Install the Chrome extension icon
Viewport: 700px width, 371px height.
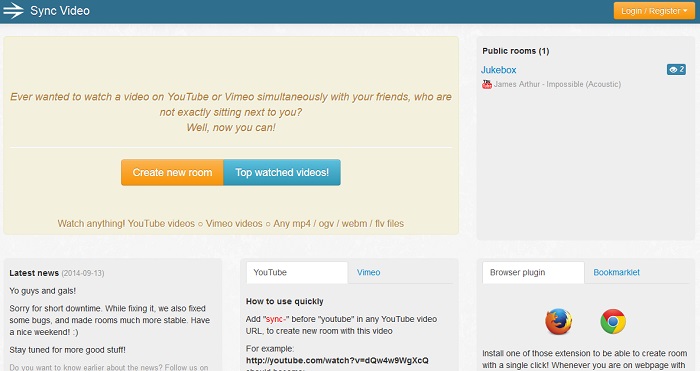(x=613, y=321)
